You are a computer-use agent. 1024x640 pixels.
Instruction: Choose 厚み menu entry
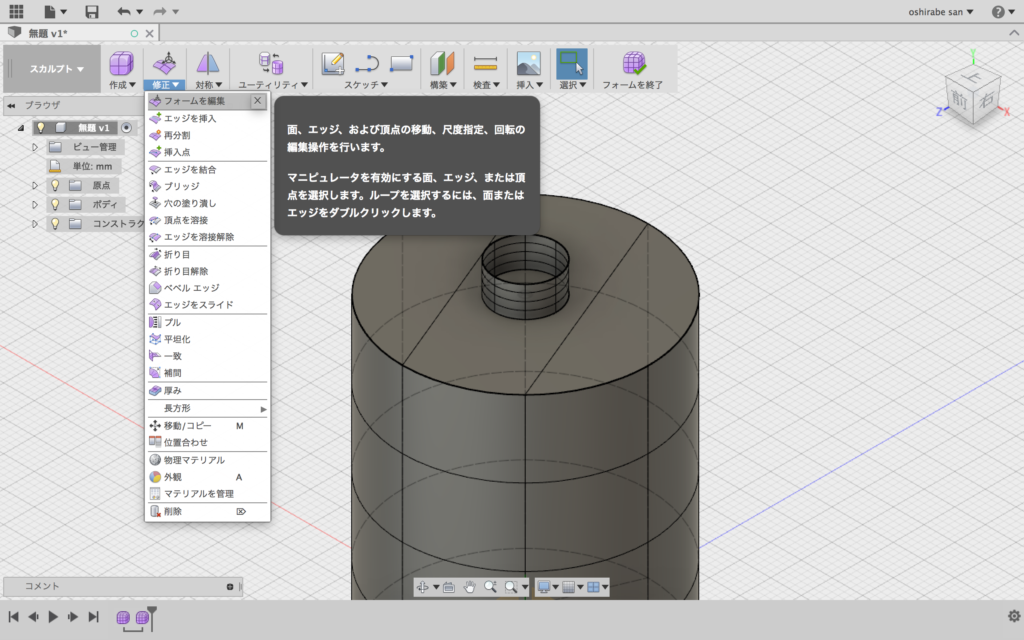pos(208,391)
